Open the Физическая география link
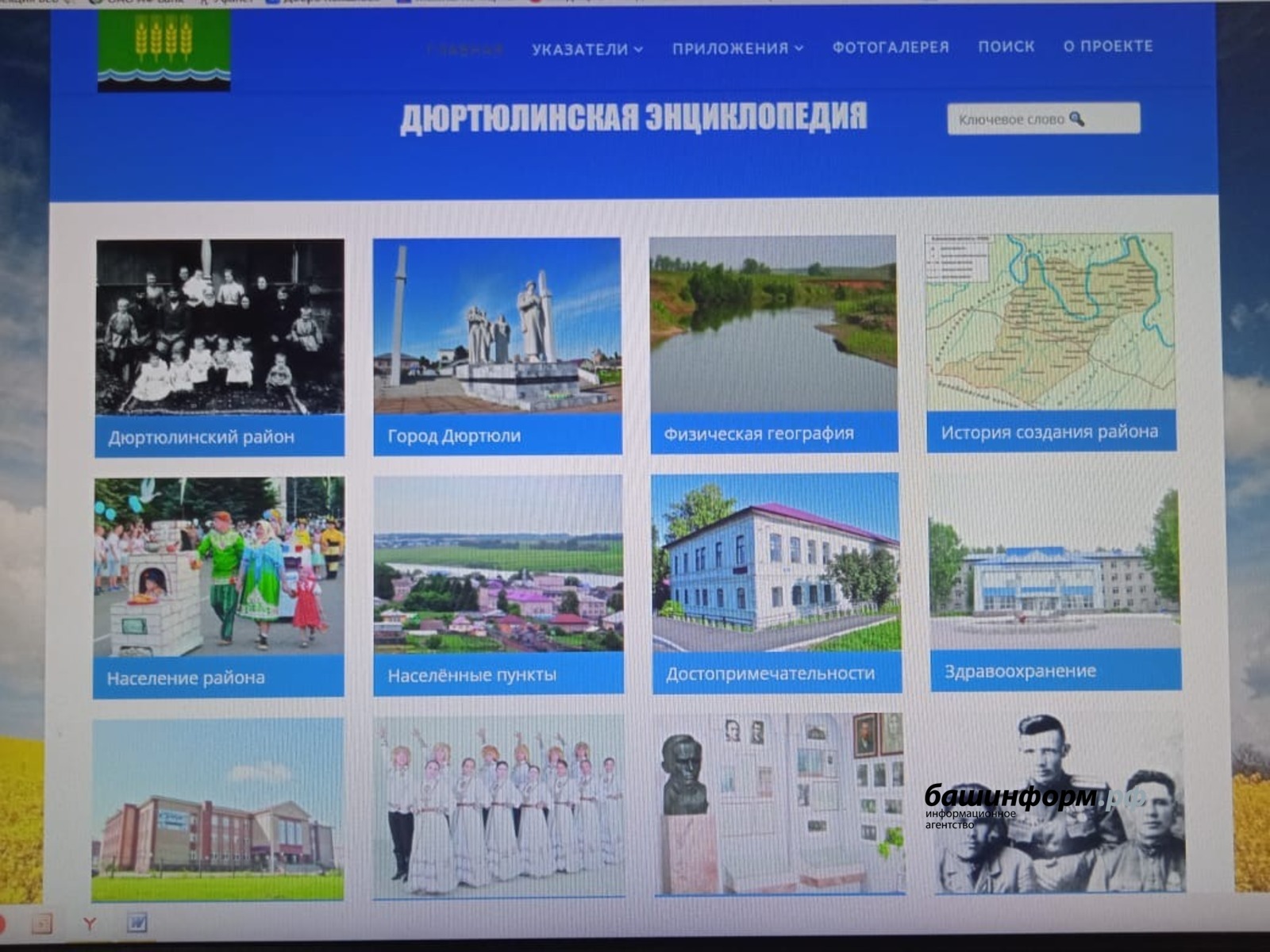1270x952 pixels. [x=759, y=434]
